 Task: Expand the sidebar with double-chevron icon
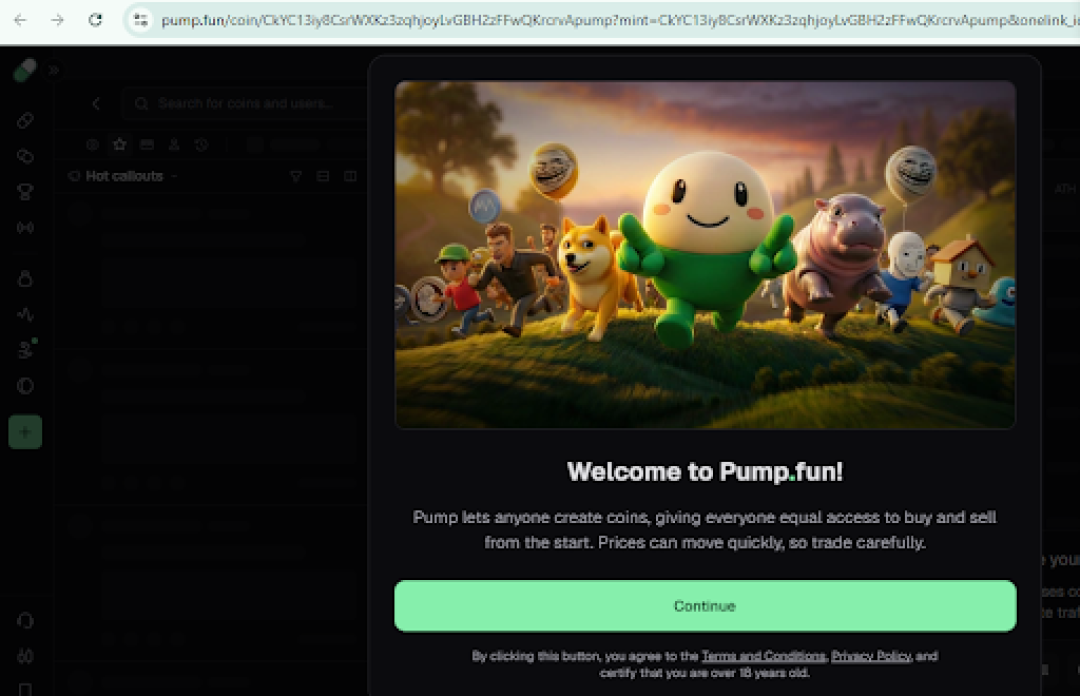coord(54,70)
